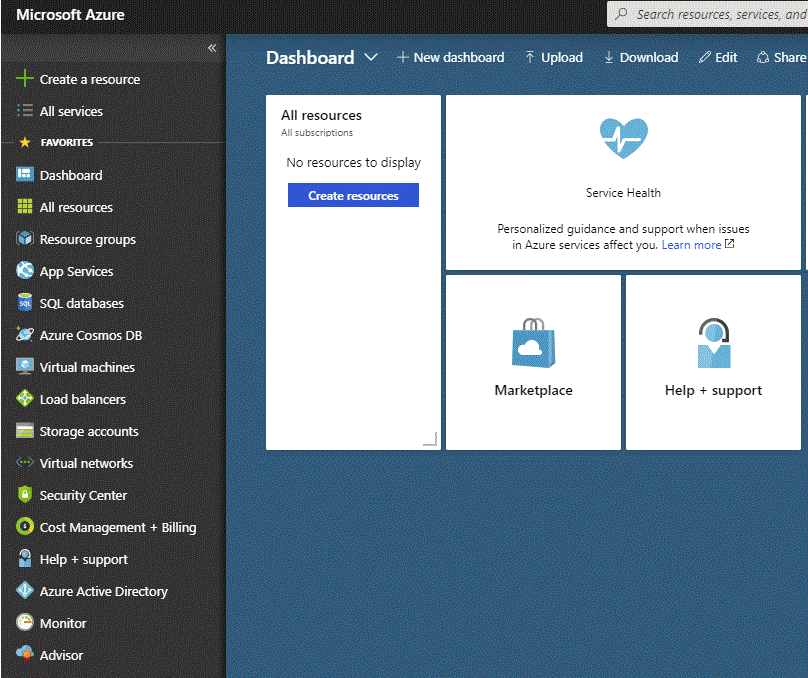Click Share in the dashboard toolbar

point(782,57)
